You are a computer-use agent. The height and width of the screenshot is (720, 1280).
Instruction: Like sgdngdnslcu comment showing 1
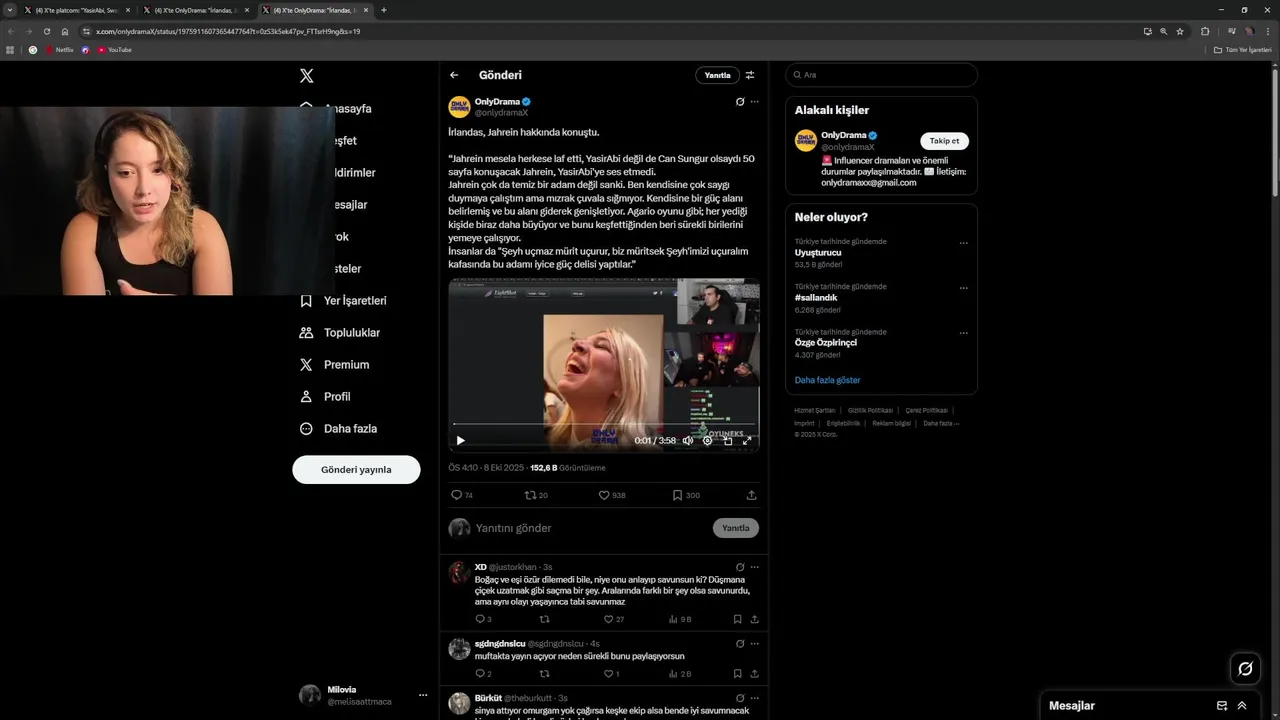[612, 674]
